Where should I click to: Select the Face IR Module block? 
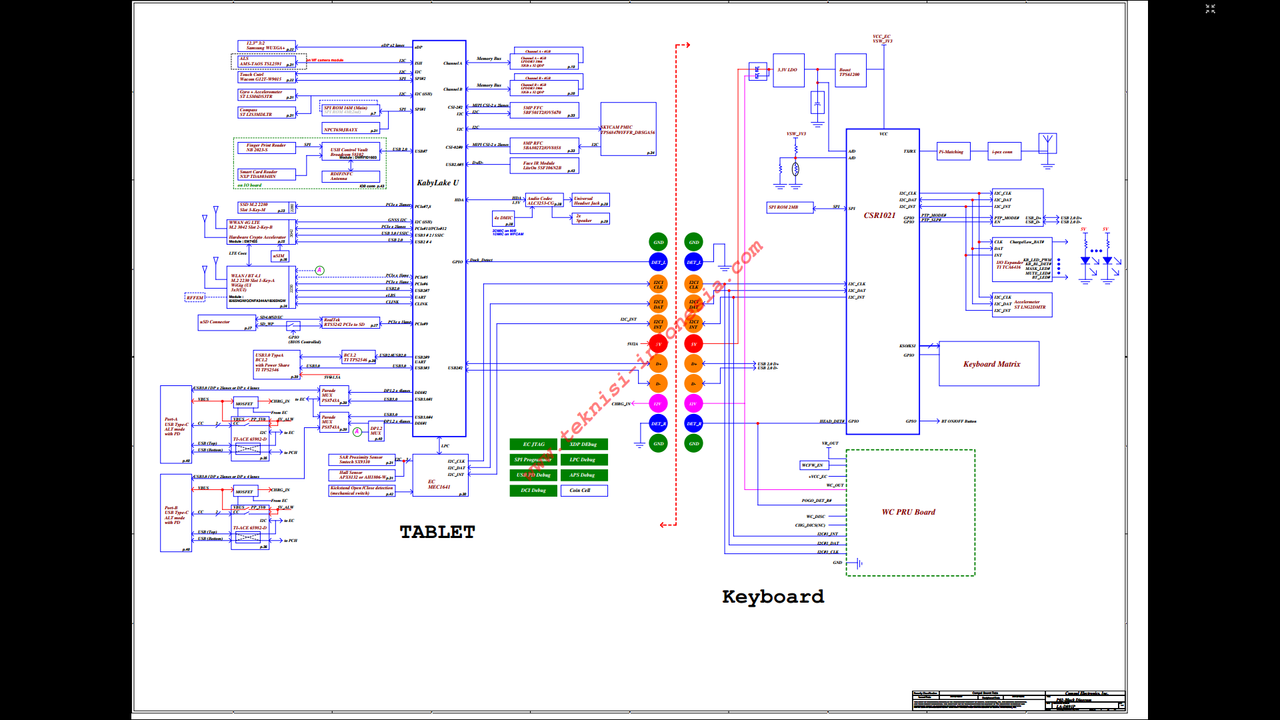point(543,164)
